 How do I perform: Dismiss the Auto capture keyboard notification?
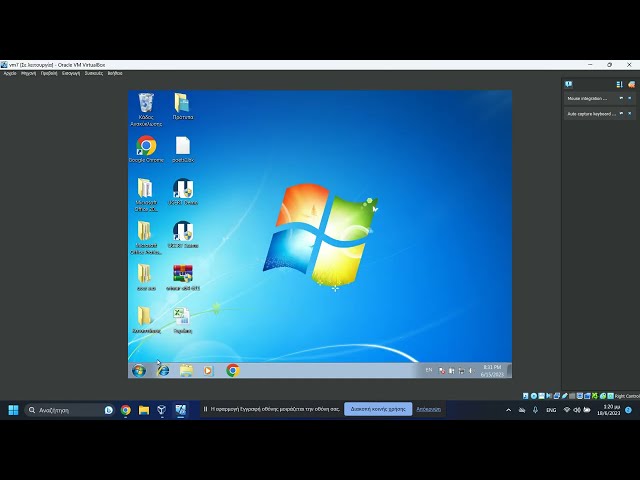tap(629, 113)
